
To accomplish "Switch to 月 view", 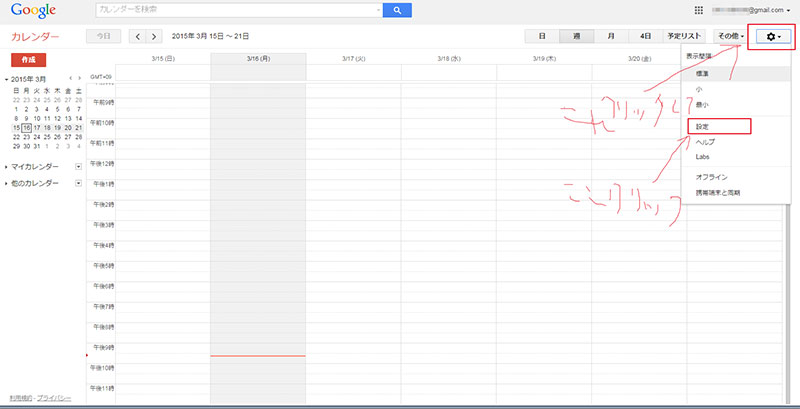I will click(x=611, y=36).
